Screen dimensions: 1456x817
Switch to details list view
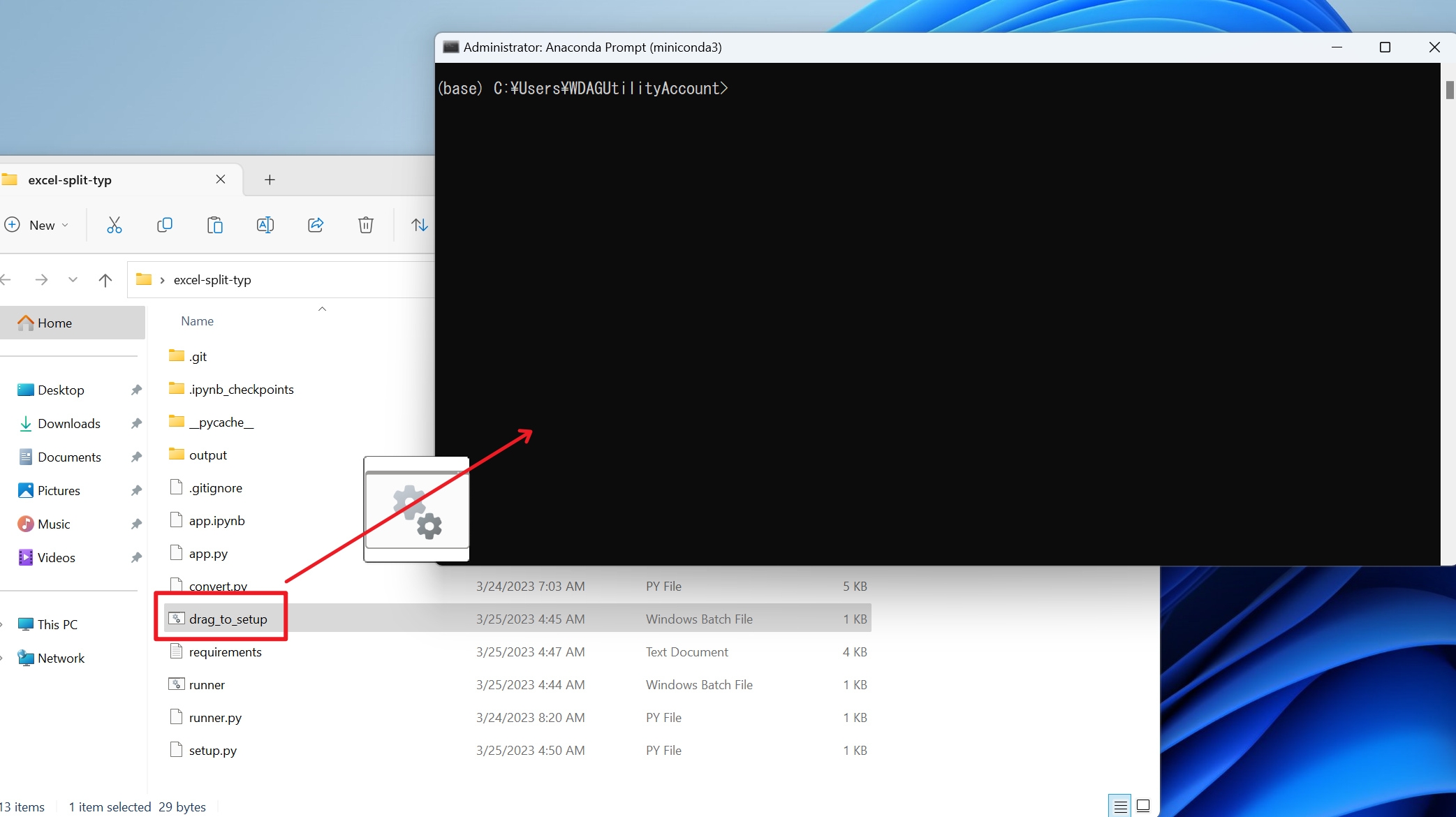[1120, 806]
